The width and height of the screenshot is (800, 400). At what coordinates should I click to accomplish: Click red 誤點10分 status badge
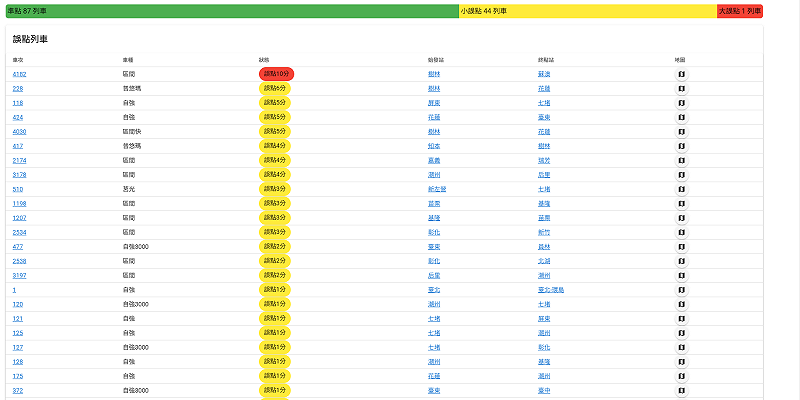click(275, 74)
